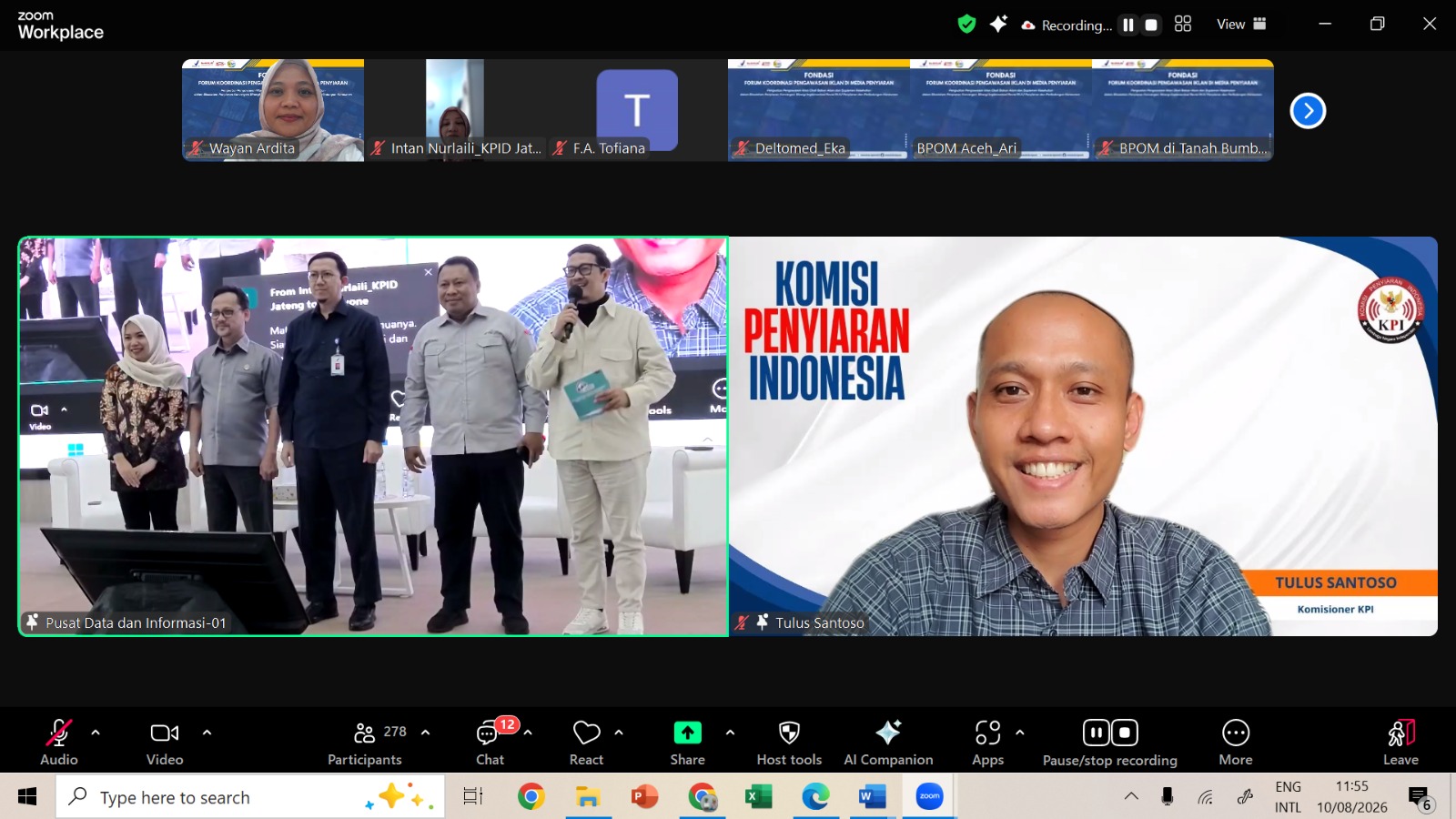Open File Explorer from taskbar

[588, 797]
